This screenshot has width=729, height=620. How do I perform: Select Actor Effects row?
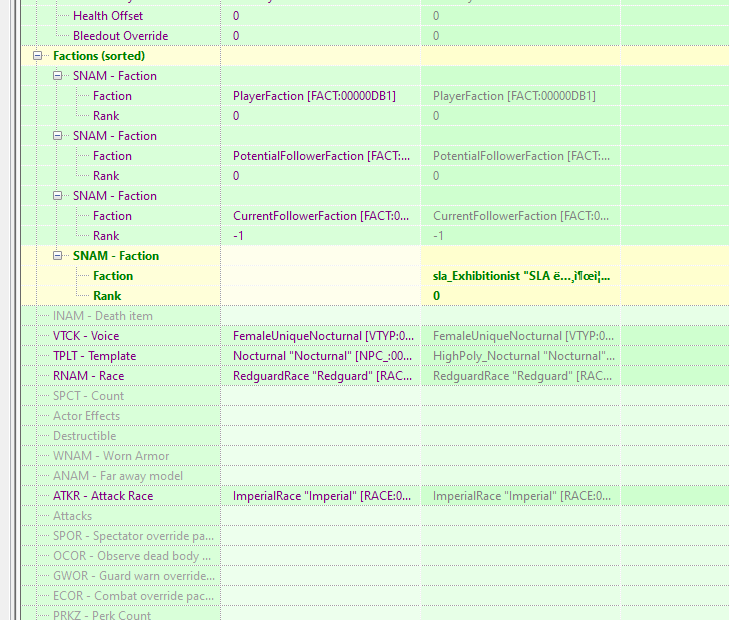click(x=86, y=416)
